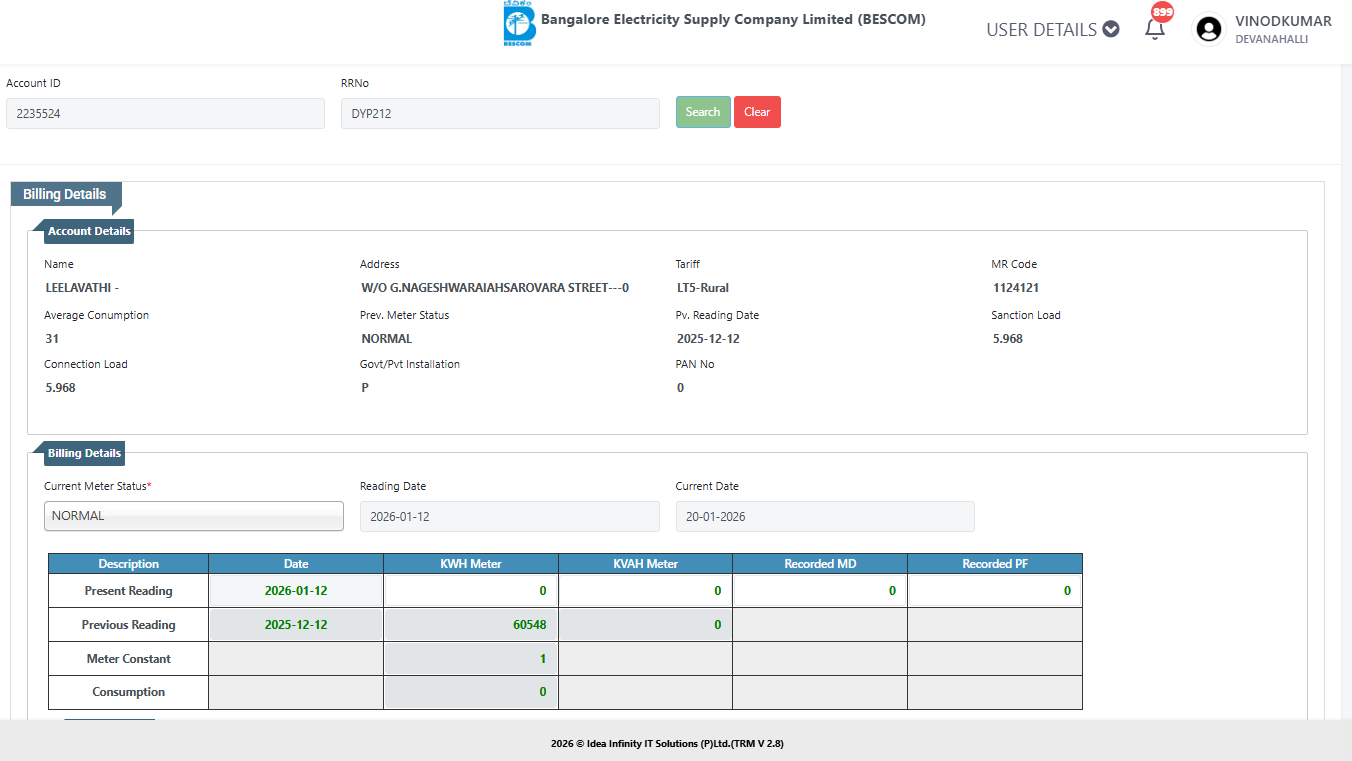
Task: Expand the USER DETAILS dropdown
Action: pos(1052,30)
